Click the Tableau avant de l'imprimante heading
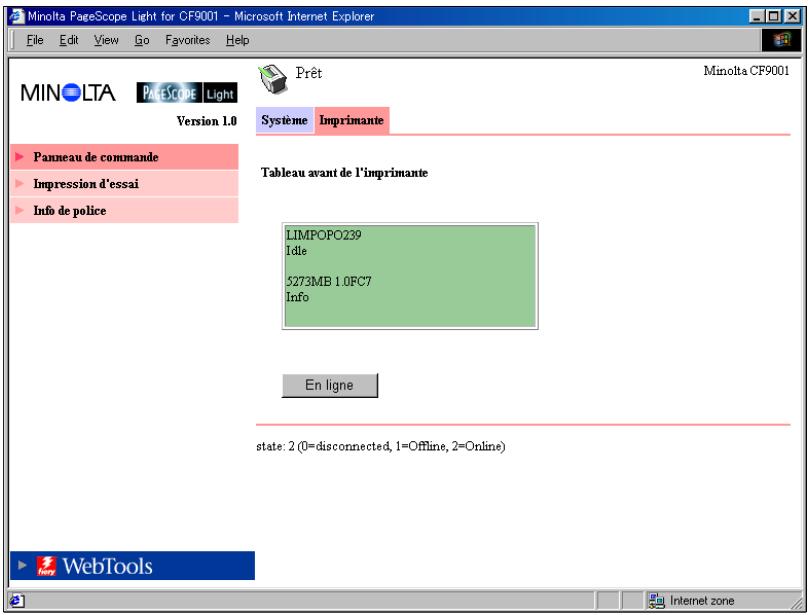The image size is (809, 615). click(x=344, y=173)
